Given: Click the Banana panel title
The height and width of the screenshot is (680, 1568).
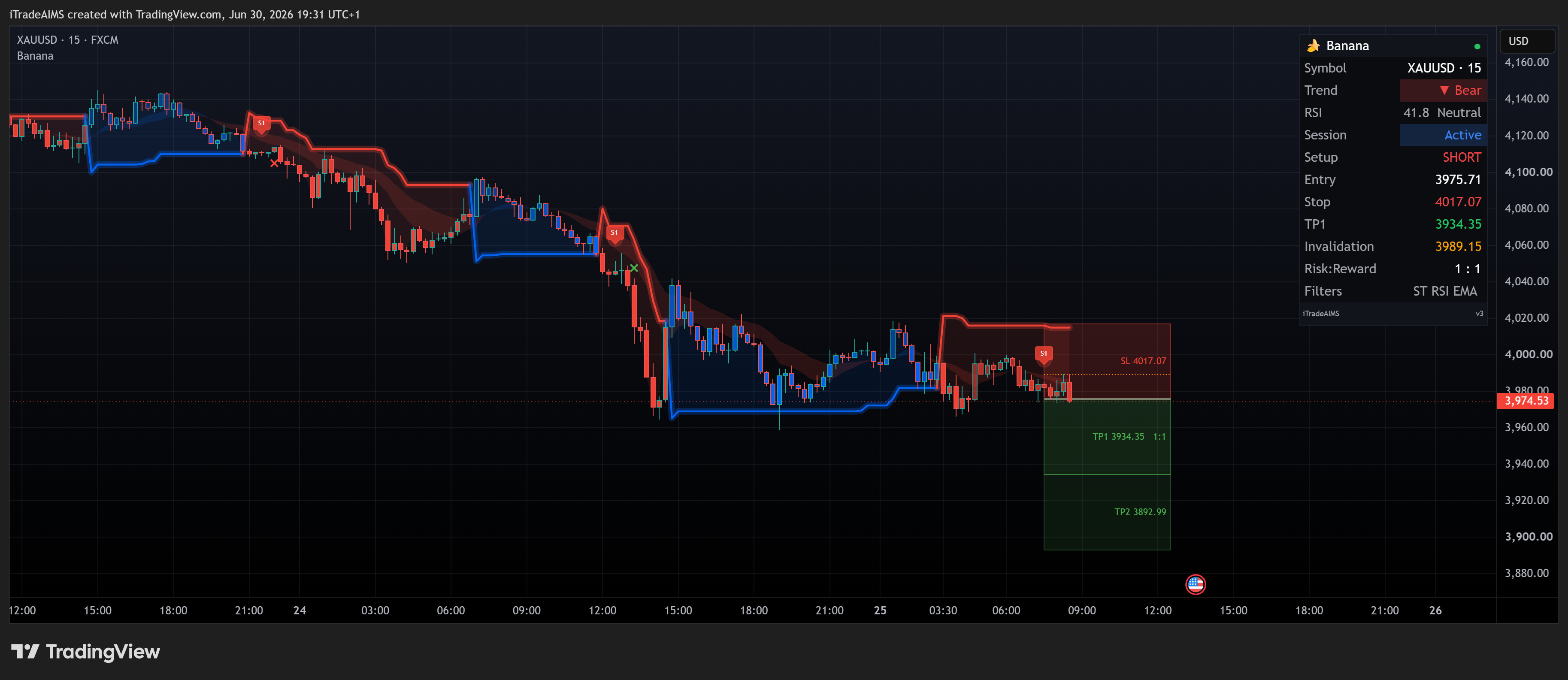Looking at the screenshot, I should (x=1348, y=45).
